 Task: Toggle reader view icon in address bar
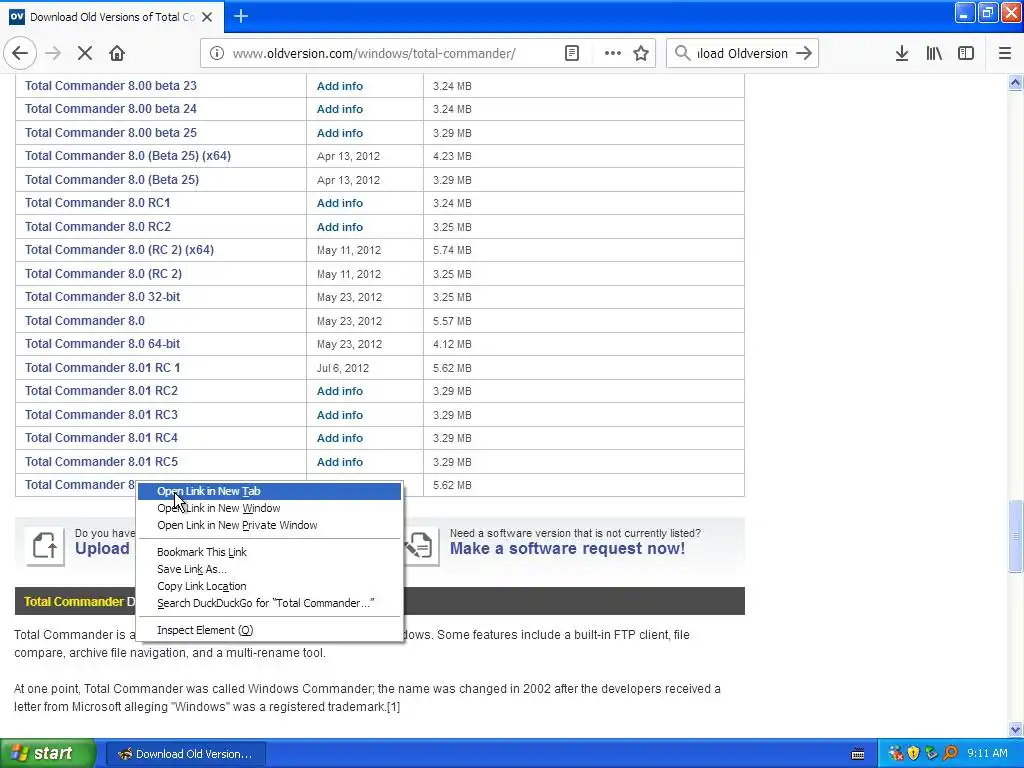click(x=571, y=54)
